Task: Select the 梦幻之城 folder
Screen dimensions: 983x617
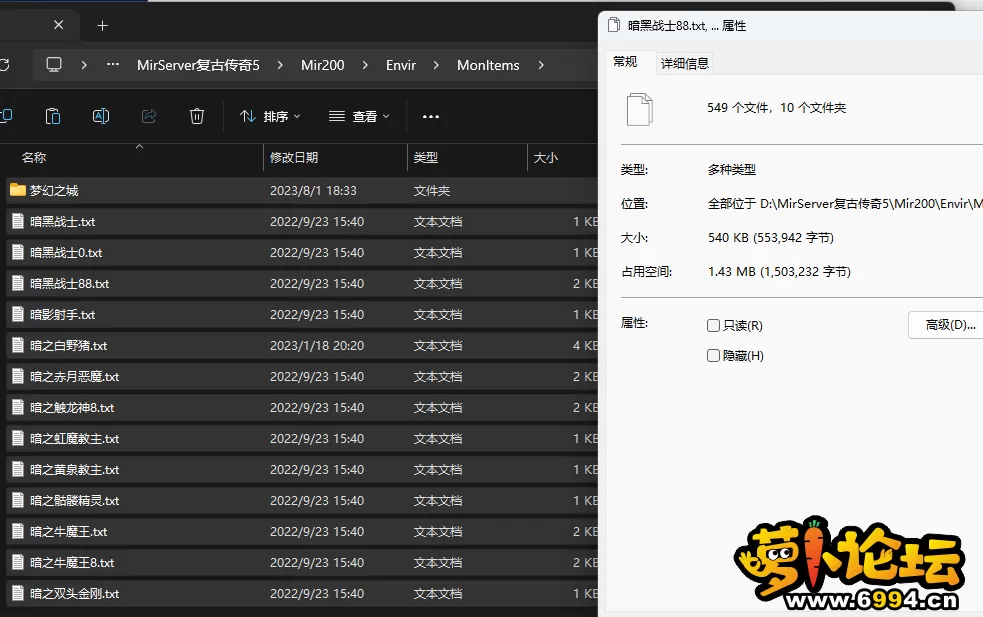Action: (x=53, y=190)
